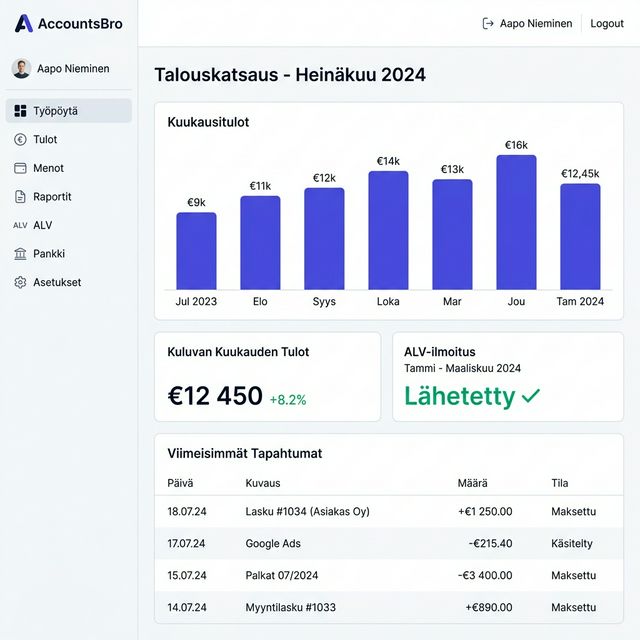
Task: Click the +€1 250.00 amount cell
Action: pos(485,511)
